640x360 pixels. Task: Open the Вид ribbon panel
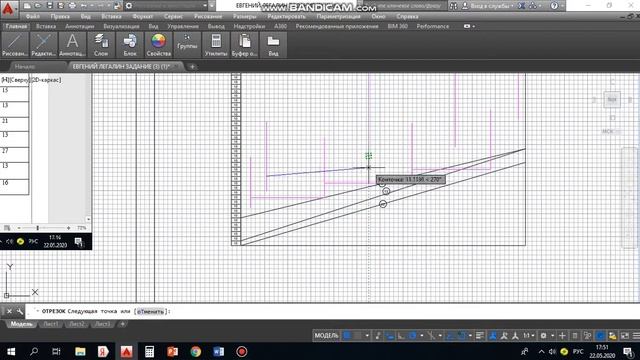pos(273,44)
